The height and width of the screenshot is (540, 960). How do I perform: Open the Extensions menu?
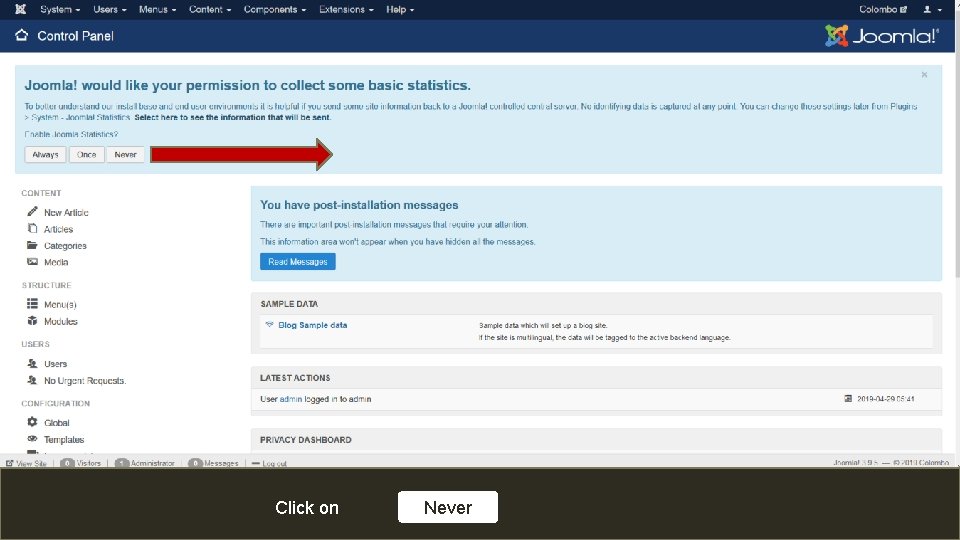[x=346, y=9]
